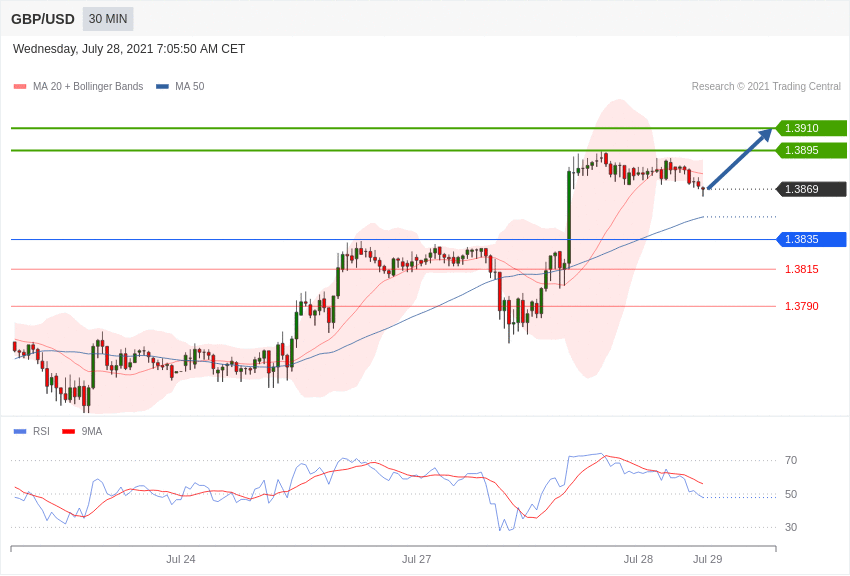Click the 1.3869 current price tag
The image size is (850, 576).
(x=812, y=189)
